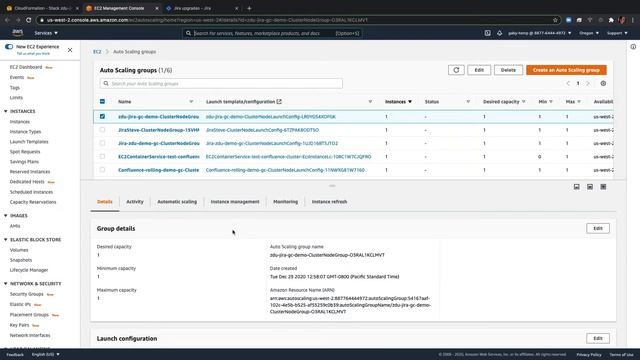Click Edit in the Launch configuration section

598,338
